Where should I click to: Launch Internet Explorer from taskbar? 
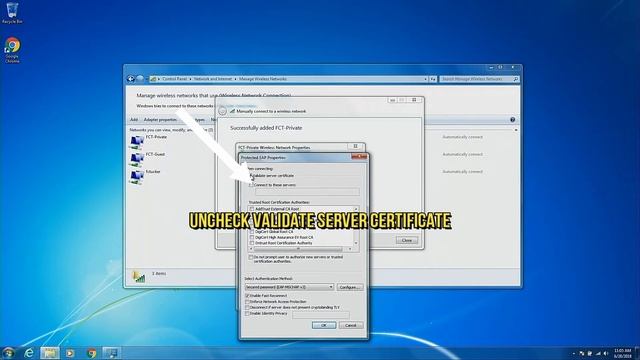[29, 353]
